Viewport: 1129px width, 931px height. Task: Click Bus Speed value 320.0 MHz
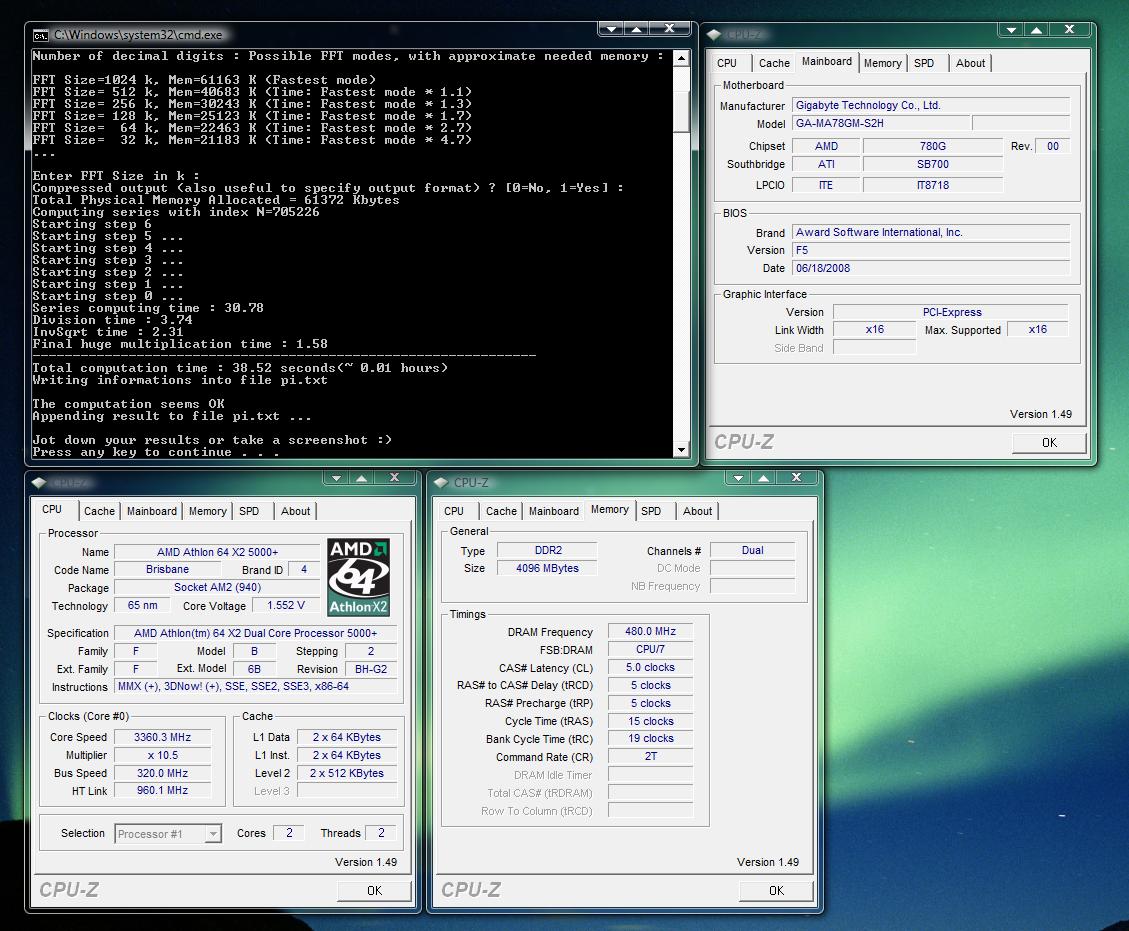(x=163, y=773)
